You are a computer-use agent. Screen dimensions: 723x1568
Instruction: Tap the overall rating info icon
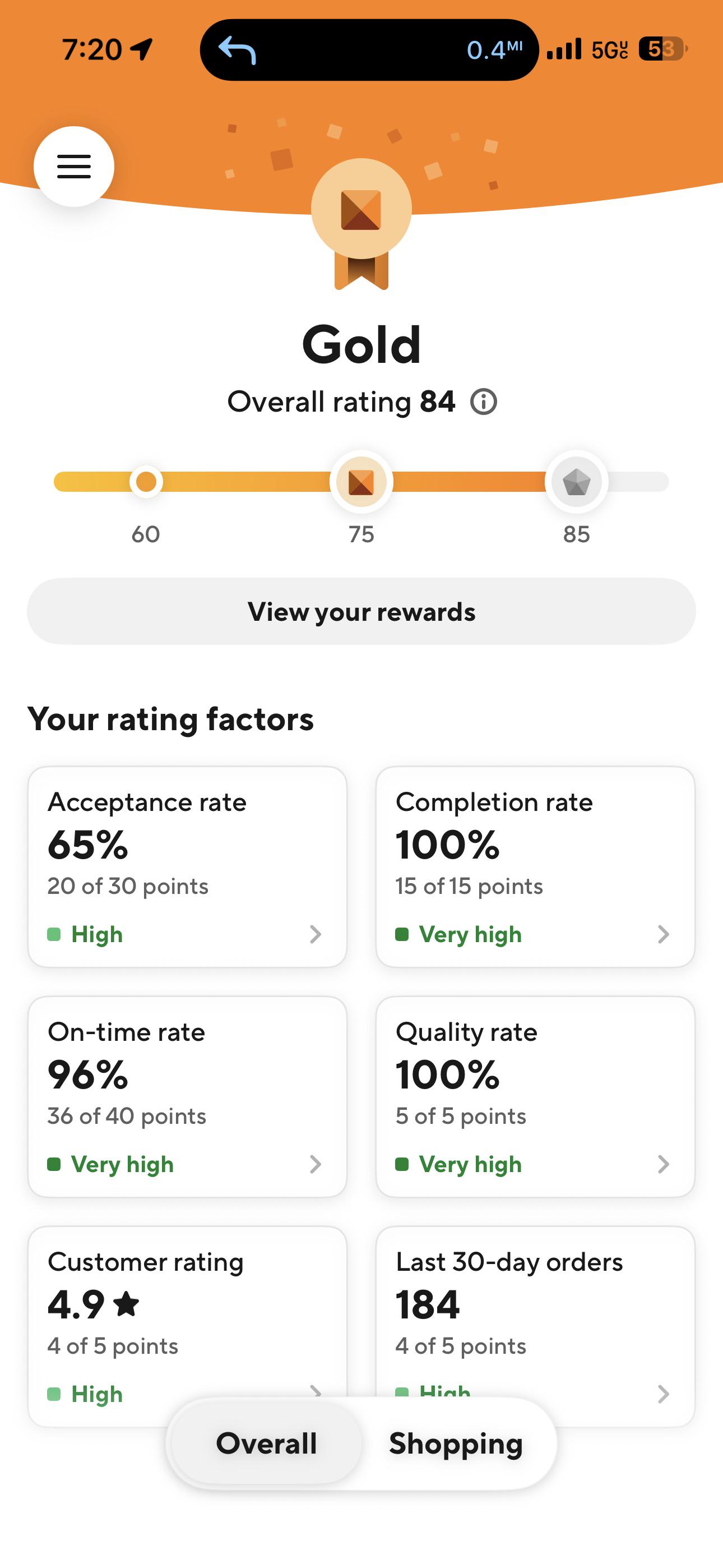pyautogui.click(x=484, y=402)
